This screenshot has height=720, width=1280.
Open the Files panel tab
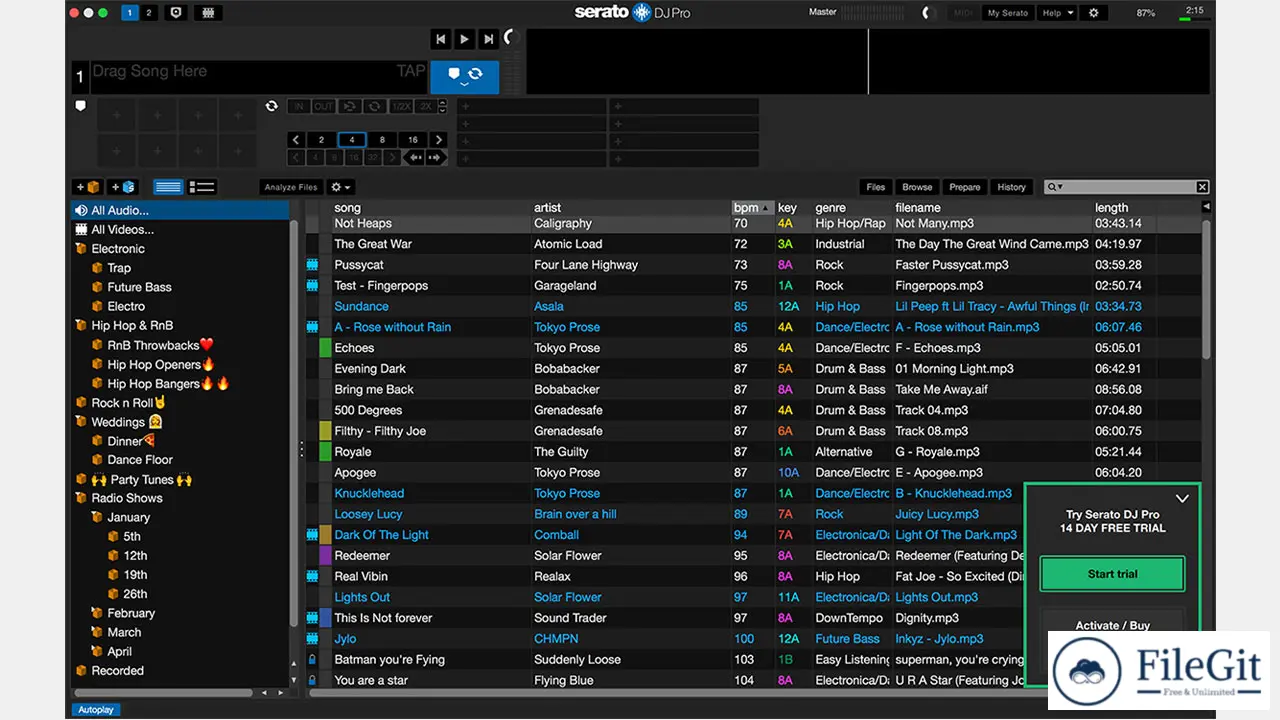[x=876, y=187]
